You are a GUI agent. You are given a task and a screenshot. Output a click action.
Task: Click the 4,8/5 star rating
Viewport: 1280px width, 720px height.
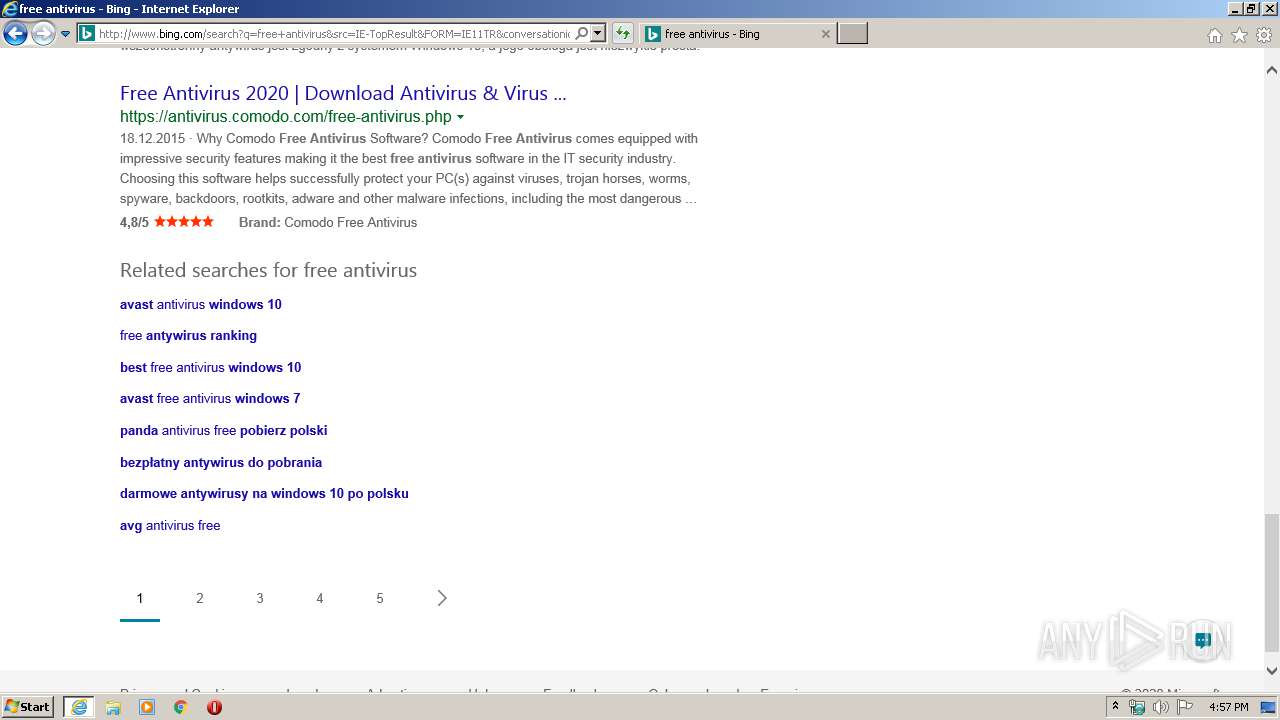click(167, 222)
